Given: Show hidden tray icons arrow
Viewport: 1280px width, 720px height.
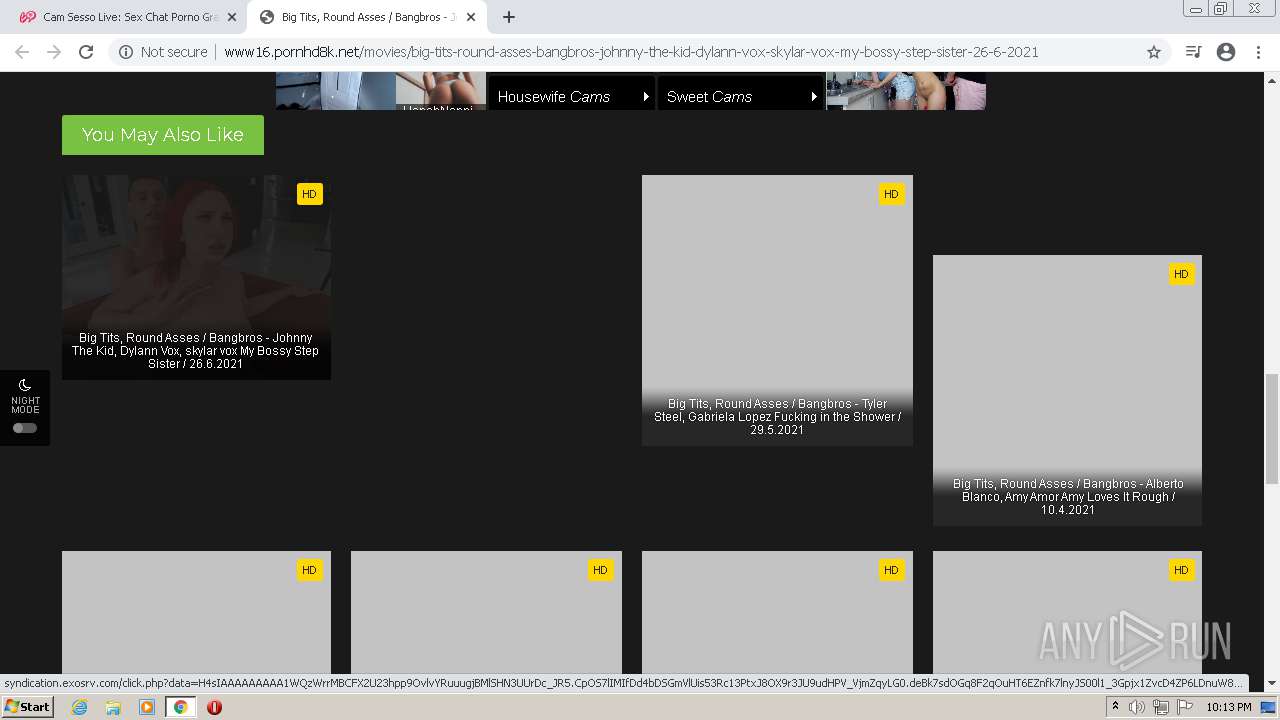Looking at the screenshot, I should 1115,707.
